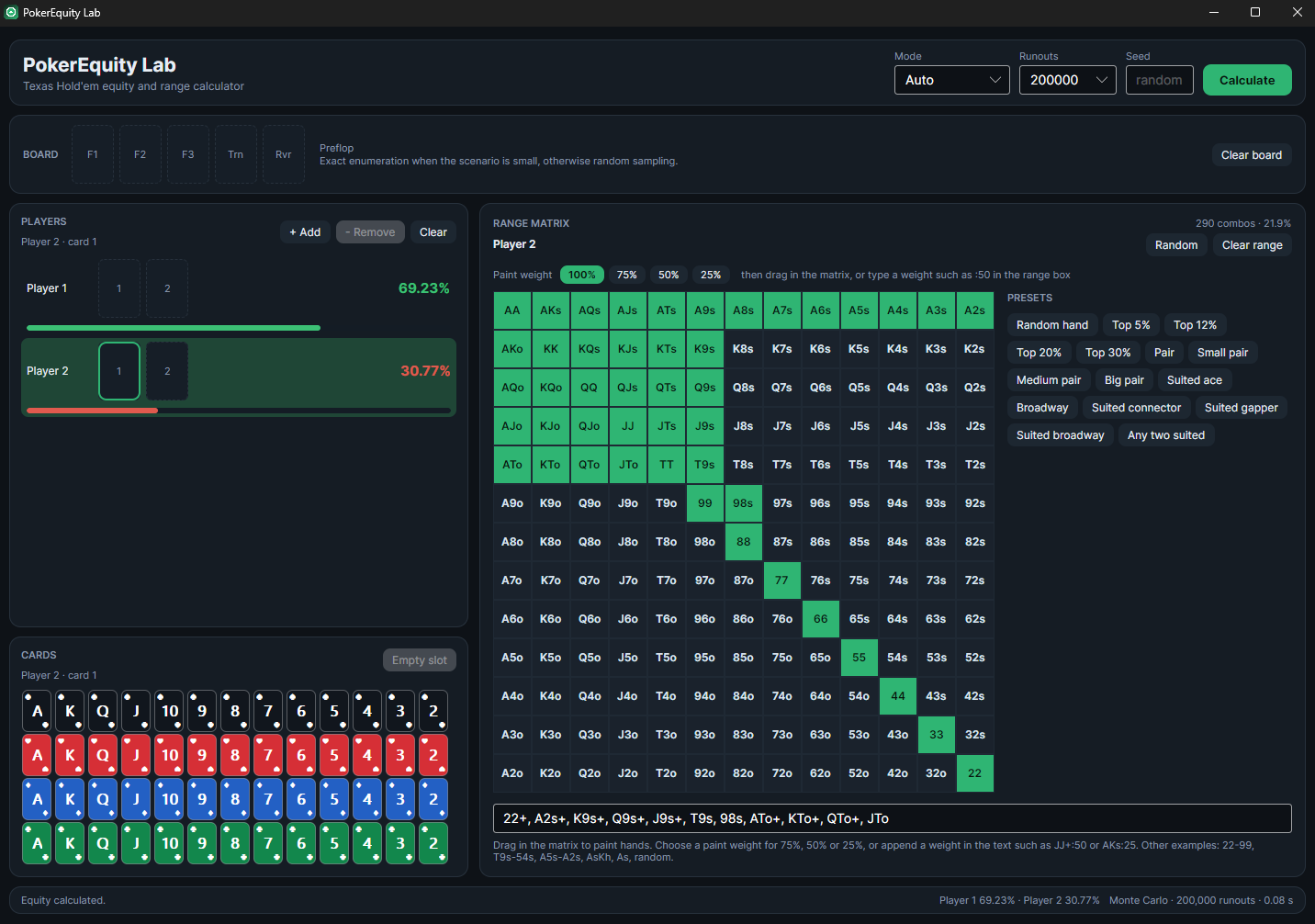
Task: Toggle the AKs matrix cell
Action: [551, 310]
